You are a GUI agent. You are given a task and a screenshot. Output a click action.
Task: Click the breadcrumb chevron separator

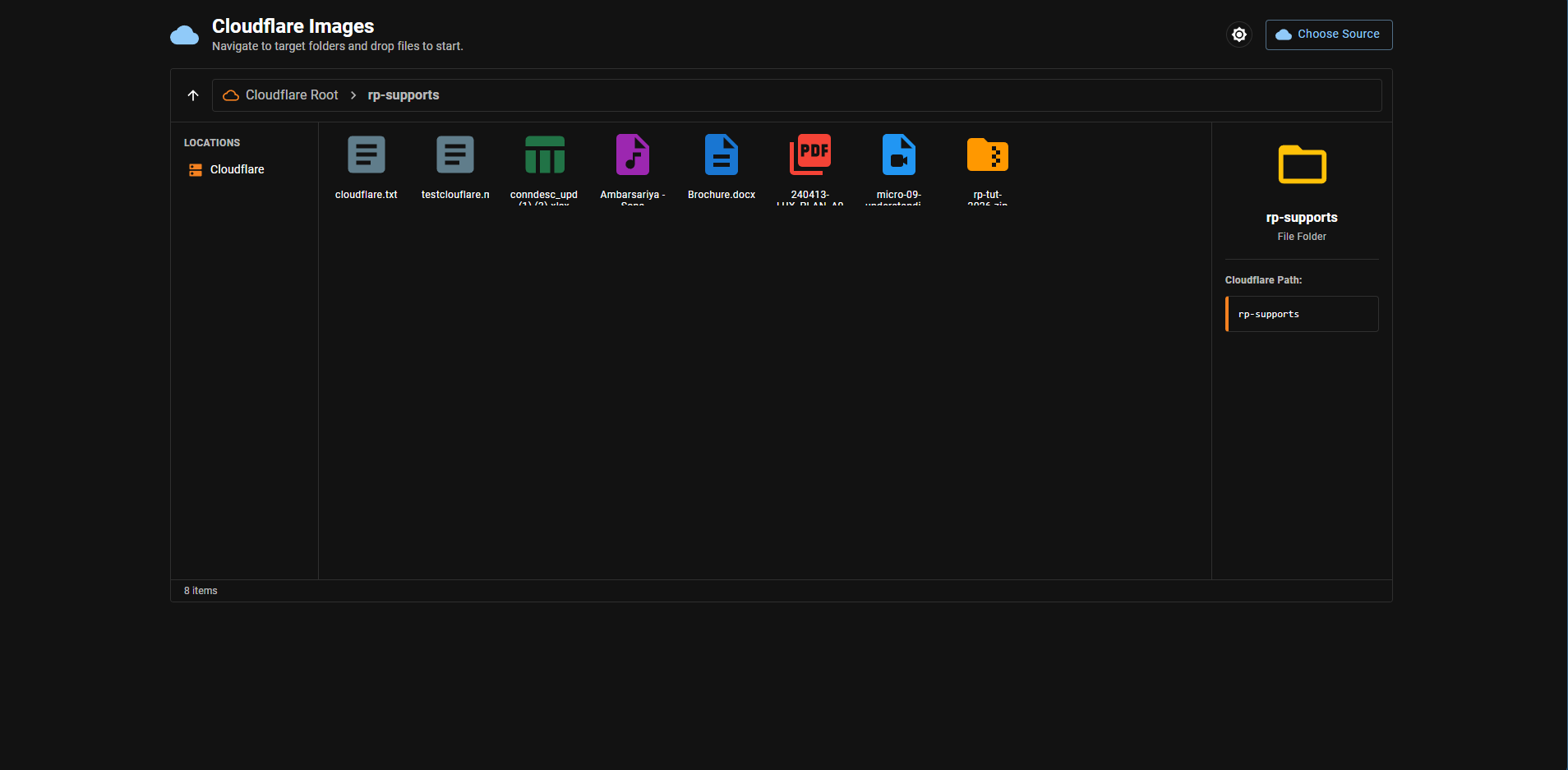[353, 95]
